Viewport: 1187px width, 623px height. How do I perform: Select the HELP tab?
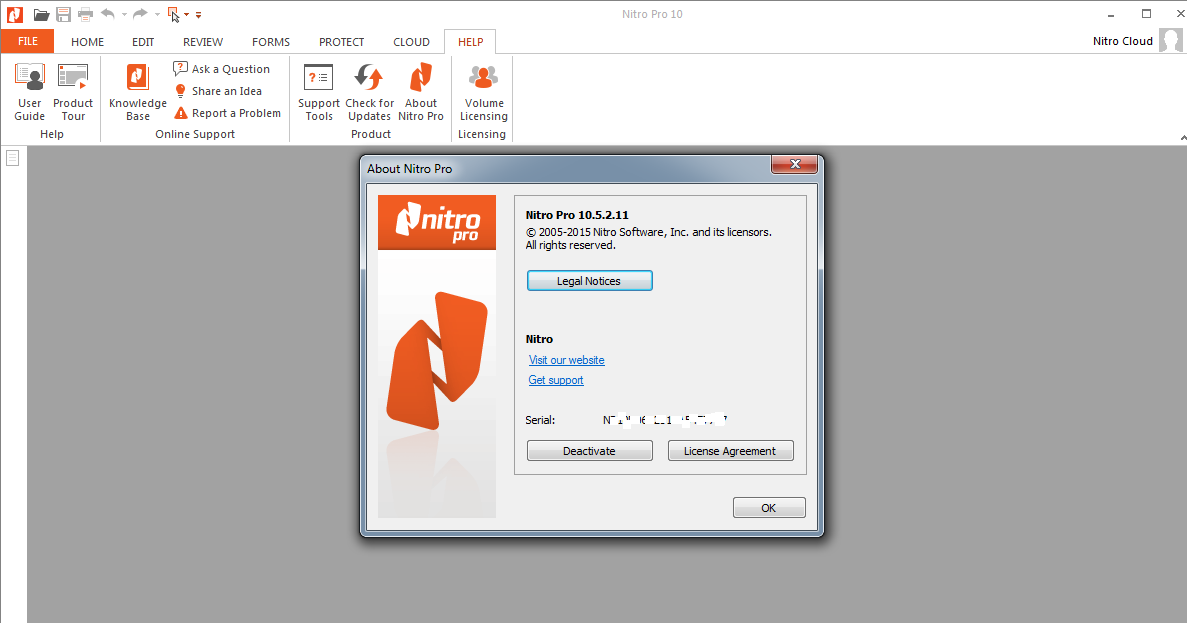pyautogui.click(x=470, y=42)
